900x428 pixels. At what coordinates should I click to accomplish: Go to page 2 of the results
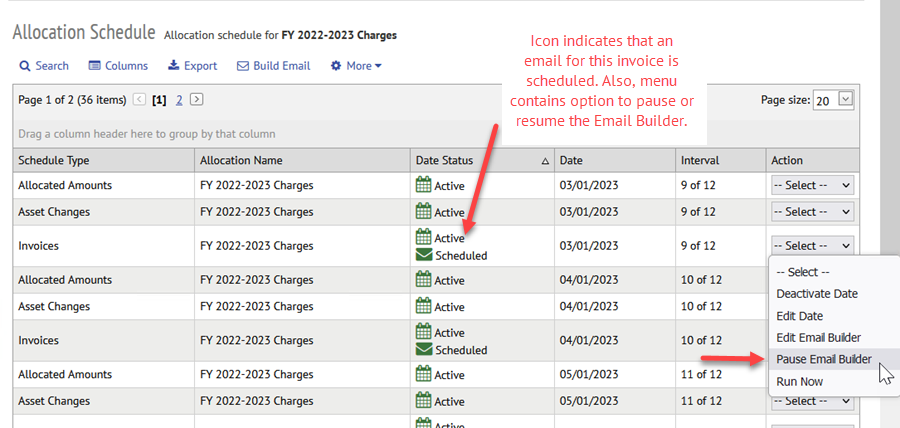coord(179,100)
